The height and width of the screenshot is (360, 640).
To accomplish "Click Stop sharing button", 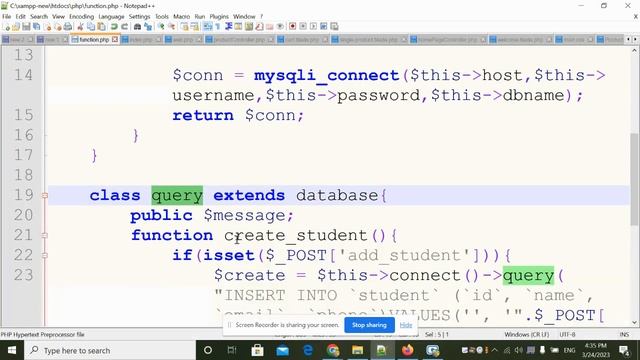I will 369,325.
